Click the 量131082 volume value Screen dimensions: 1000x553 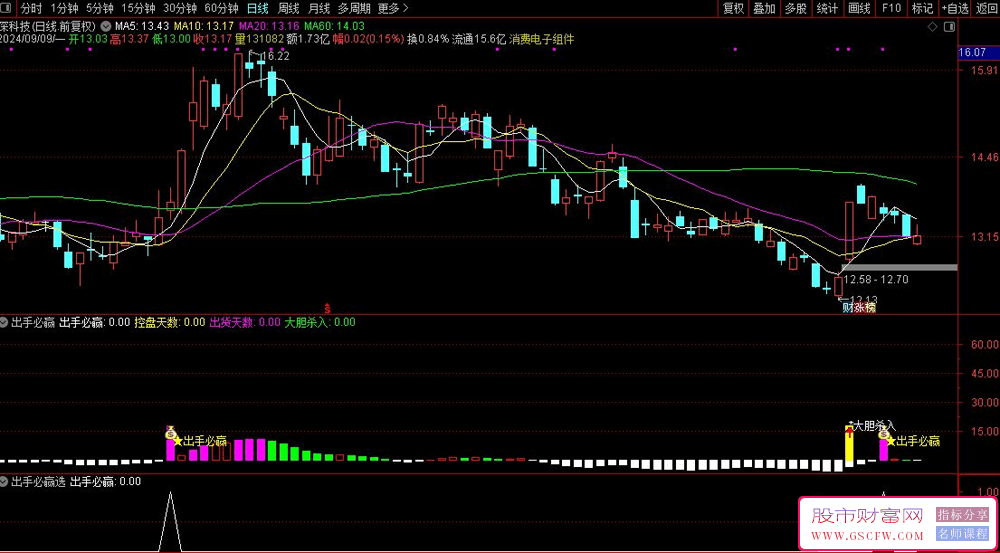click(x=258, y=39)
